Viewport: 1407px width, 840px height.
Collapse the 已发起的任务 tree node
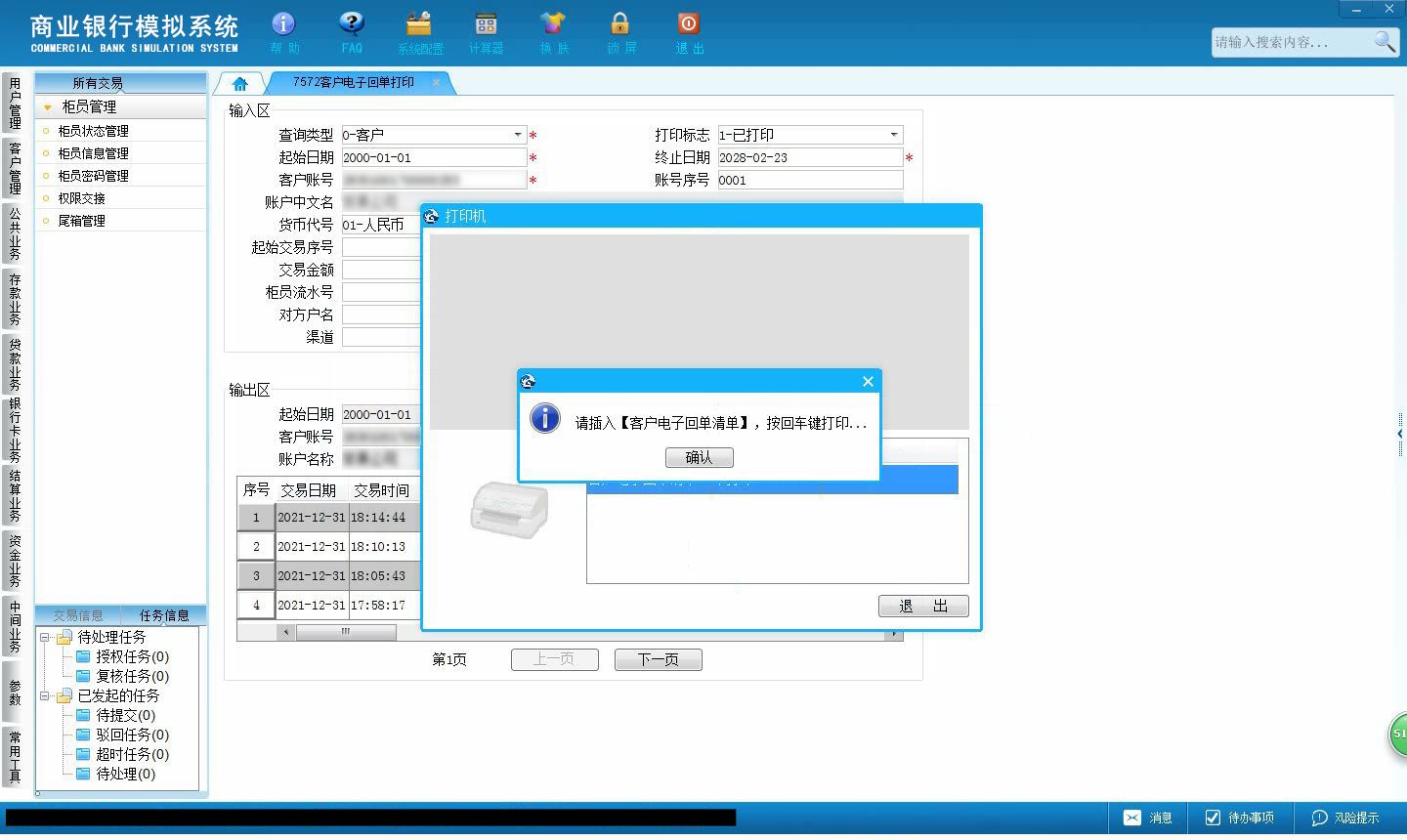pyautogui.click(x=44, y=696)
